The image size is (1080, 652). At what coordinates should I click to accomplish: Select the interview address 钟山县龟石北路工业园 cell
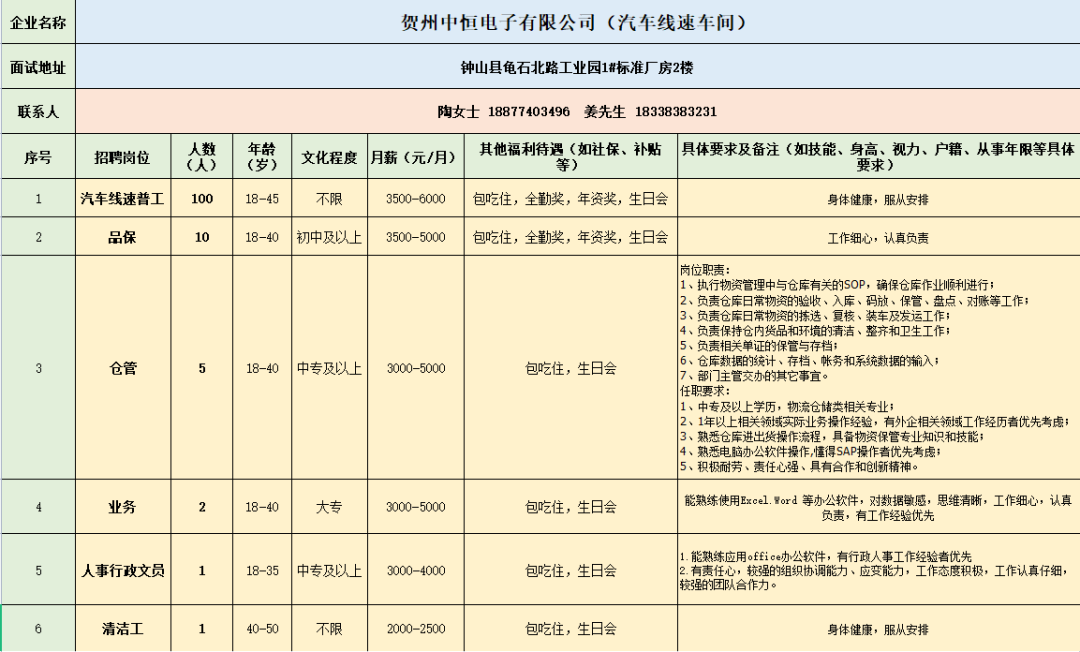[578, 66]
